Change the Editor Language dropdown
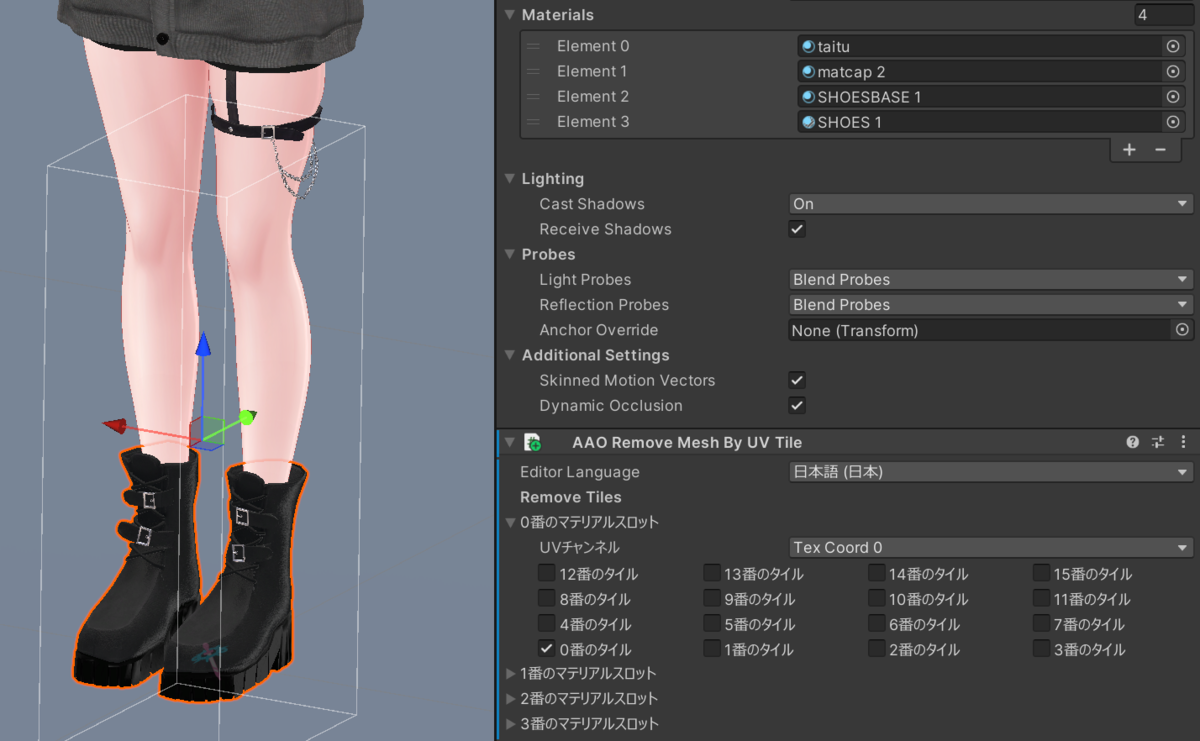The width and height of the screenshot is (1200, 741). click(990, 471)
